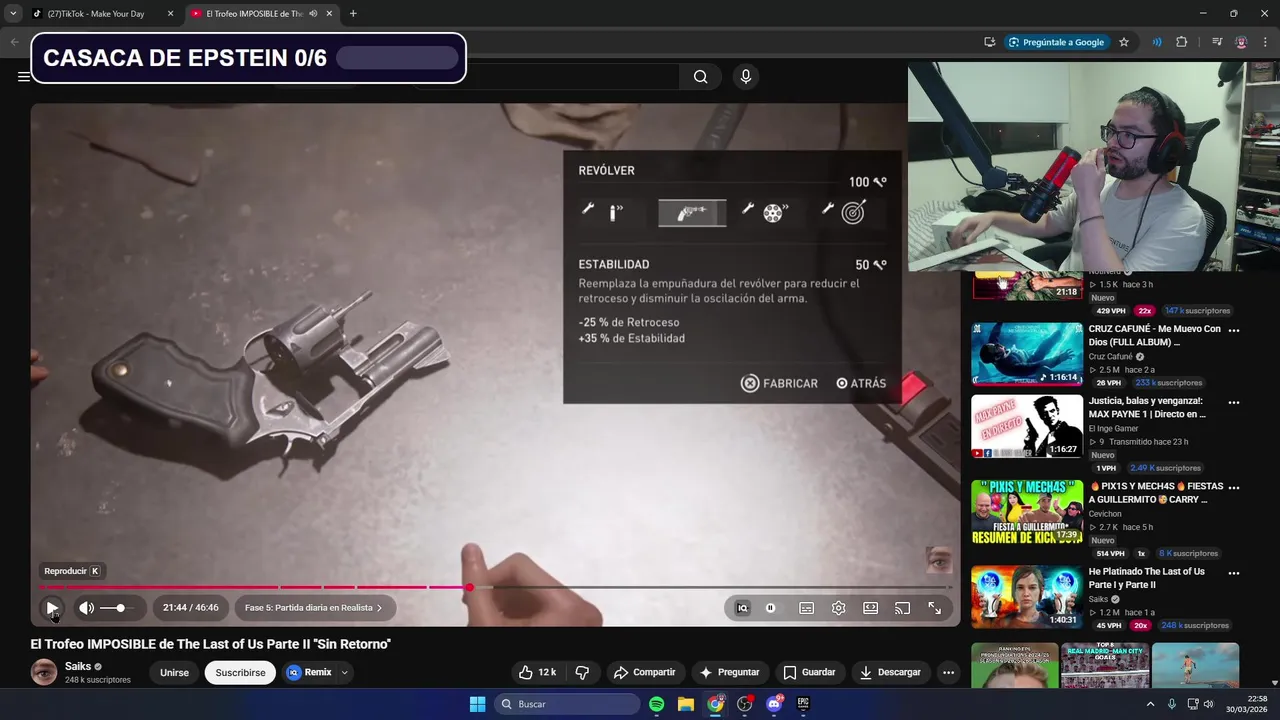Open OBS Studio from the taskbar
Screen dimensions: 1280x720
click(x=744, y=704)
